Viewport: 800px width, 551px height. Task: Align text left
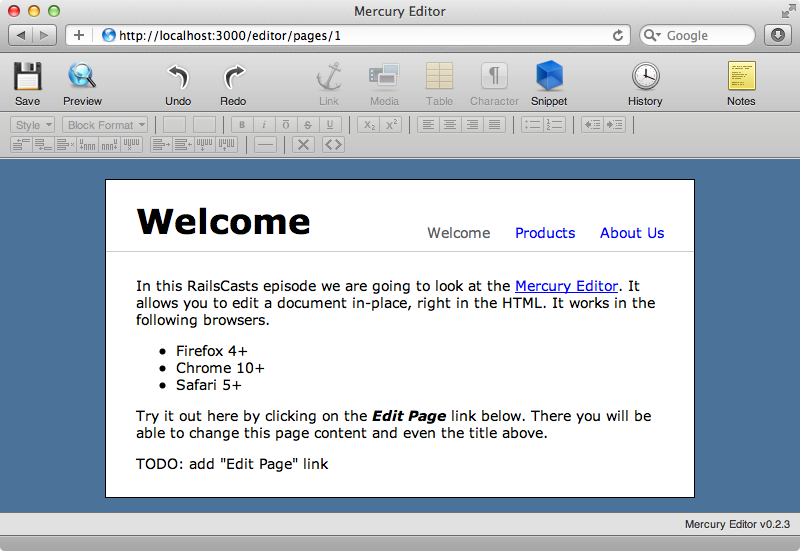[428, 125]
